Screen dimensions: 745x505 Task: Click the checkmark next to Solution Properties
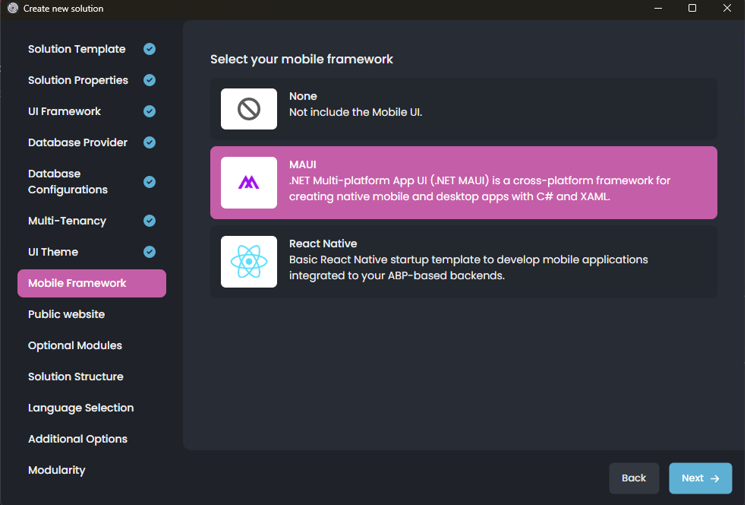150,80
